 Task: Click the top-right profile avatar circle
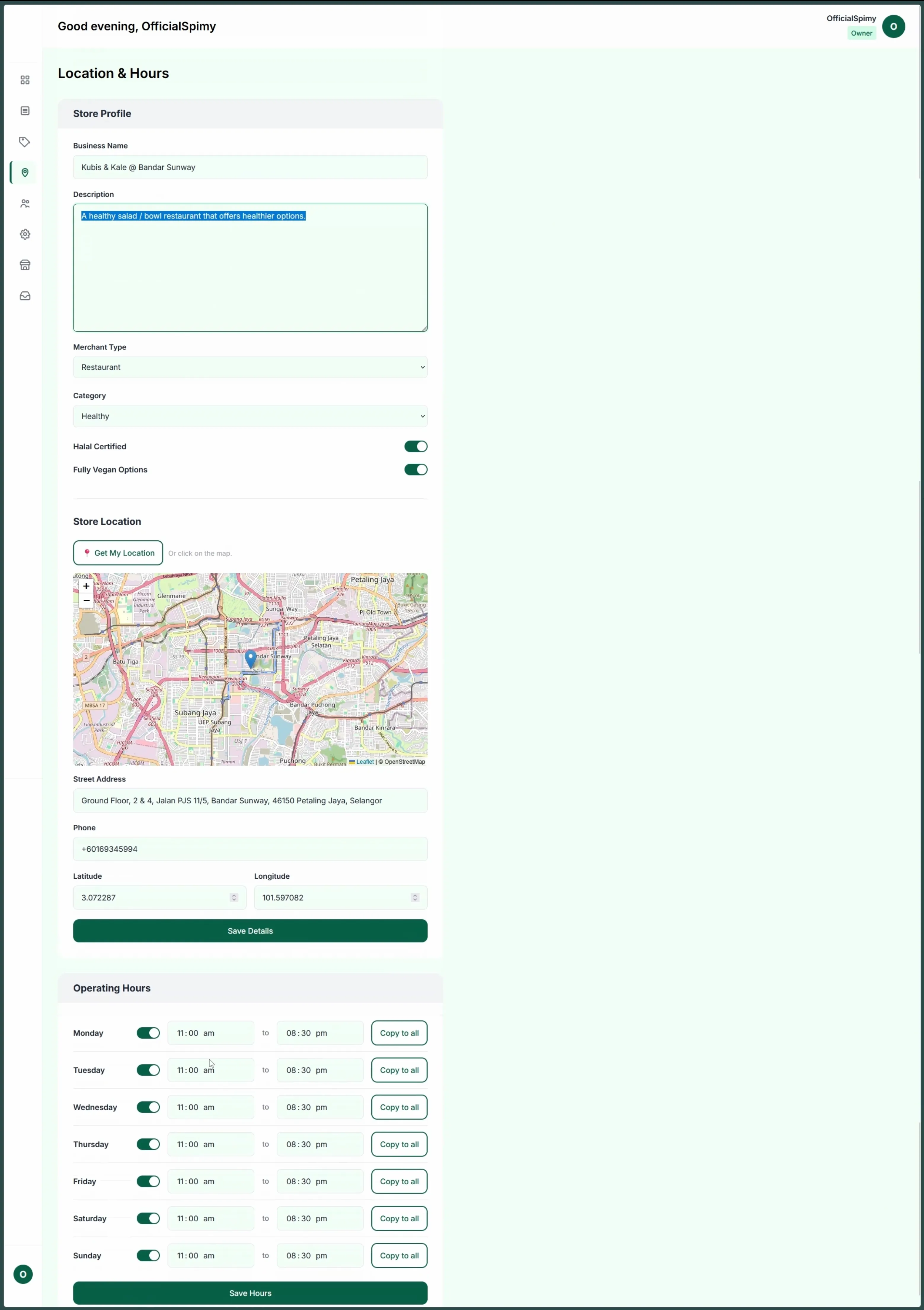tap(893, 26)
